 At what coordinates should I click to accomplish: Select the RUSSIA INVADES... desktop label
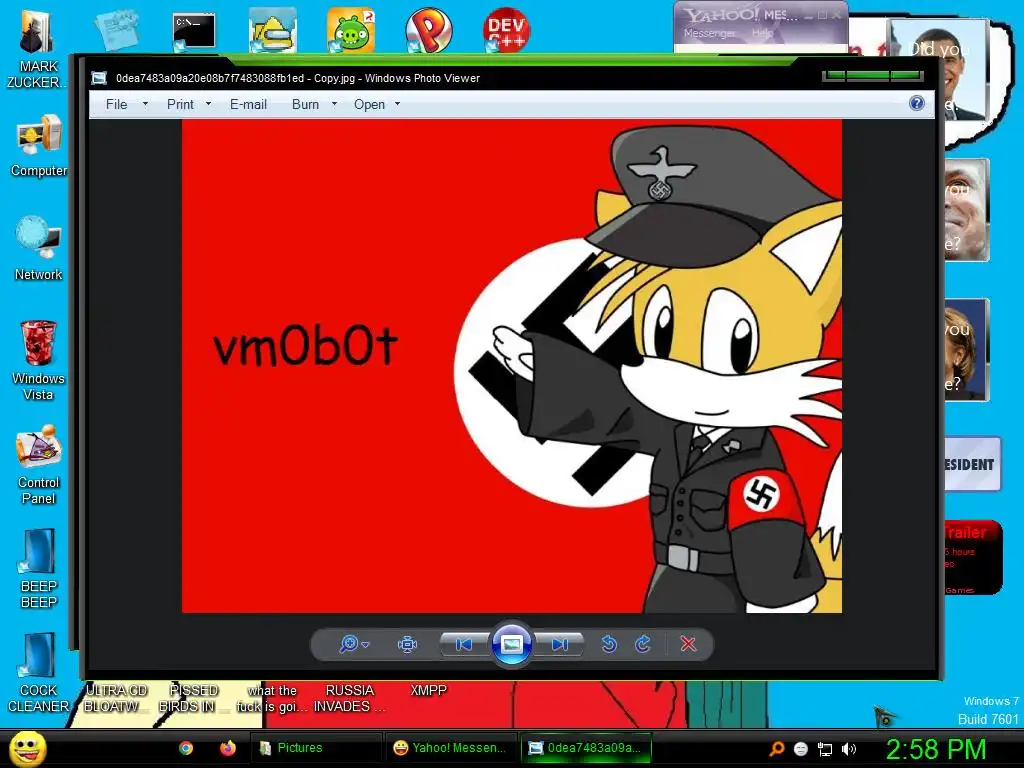click(x=349, y=698)
